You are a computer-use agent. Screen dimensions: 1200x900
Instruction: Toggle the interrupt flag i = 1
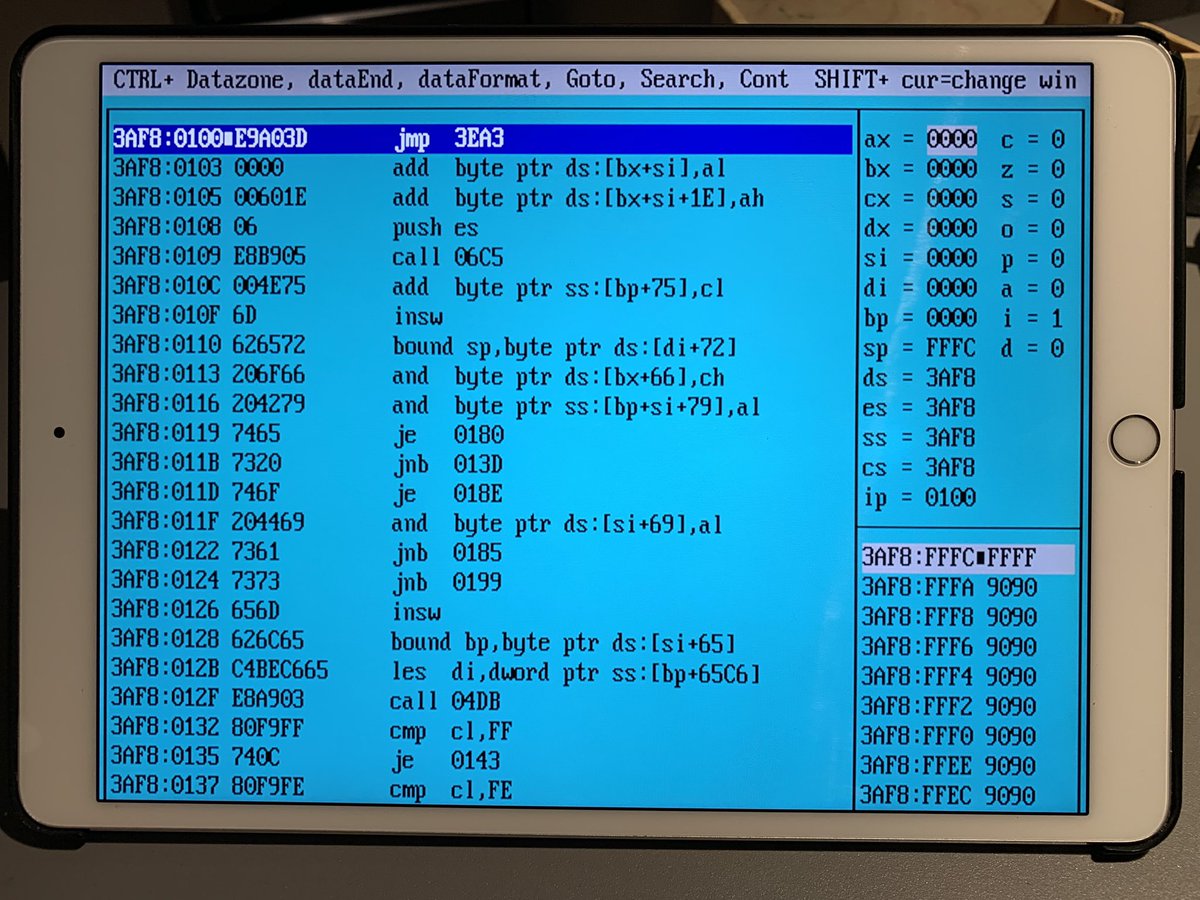coord(1034,320)
